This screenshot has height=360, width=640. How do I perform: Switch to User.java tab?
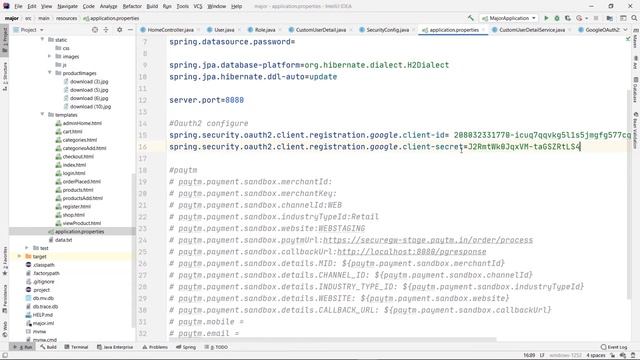click(224, 30)
